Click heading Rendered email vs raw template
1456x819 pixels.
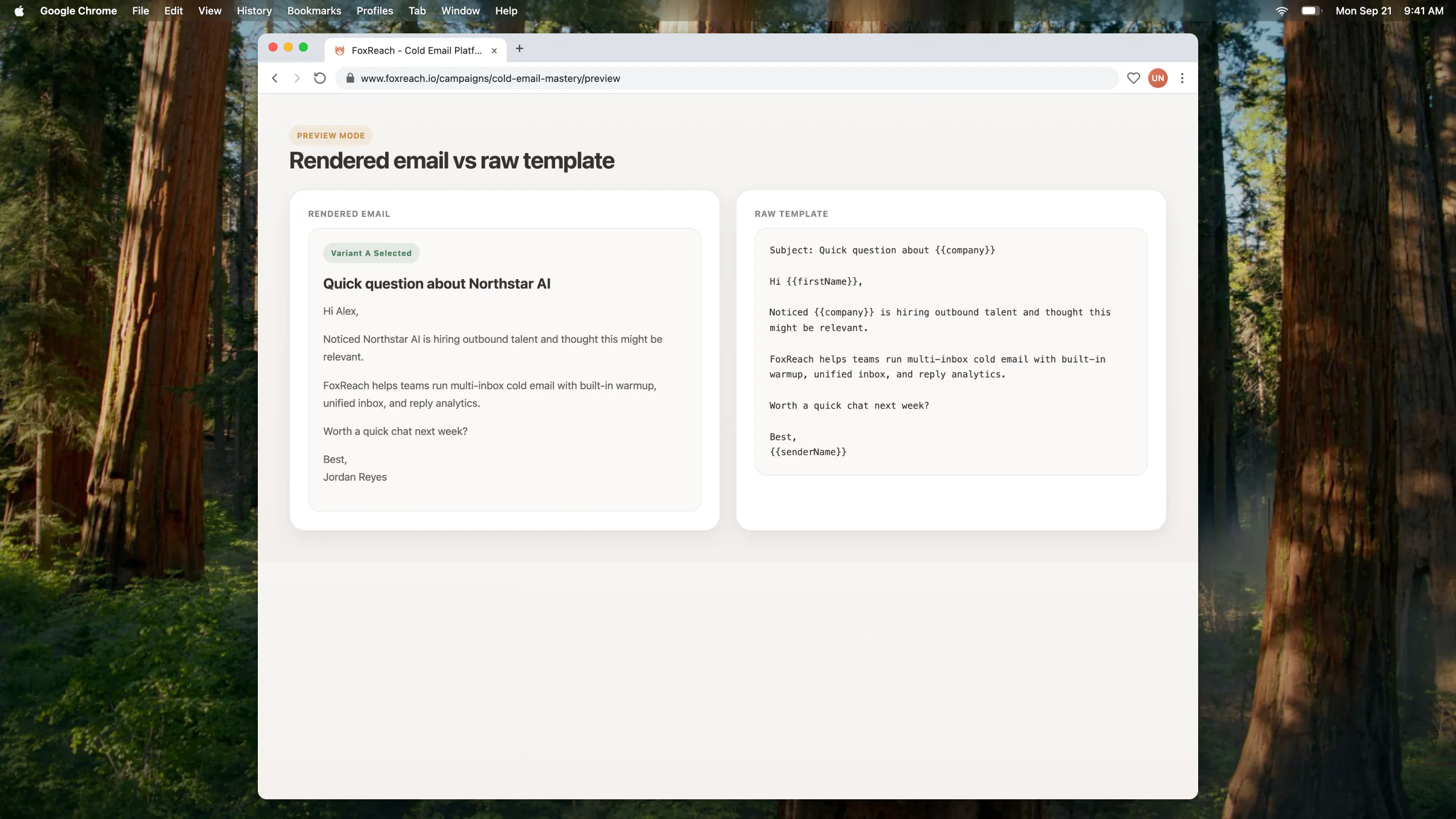coord(451,161)
